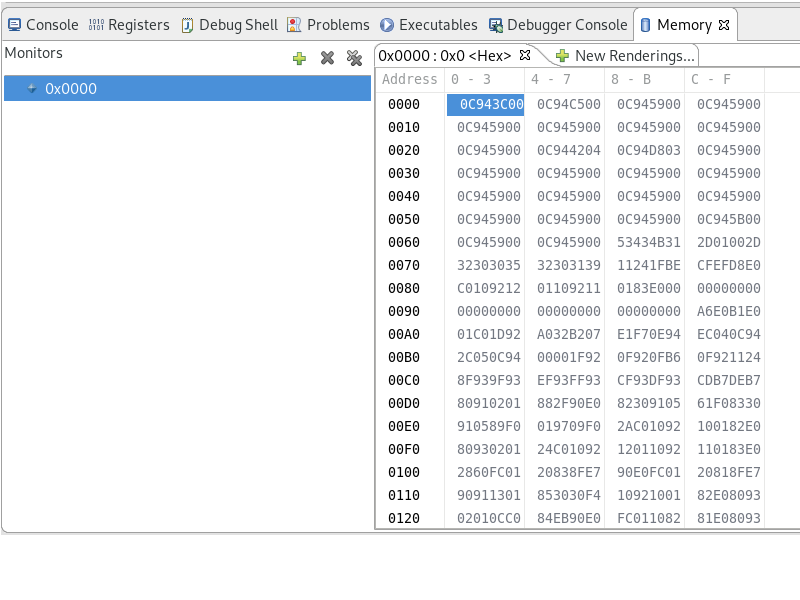The width and height of the screenshot is (800, 600).
Task: Switch to the Console tab
Action: (43, 25)
